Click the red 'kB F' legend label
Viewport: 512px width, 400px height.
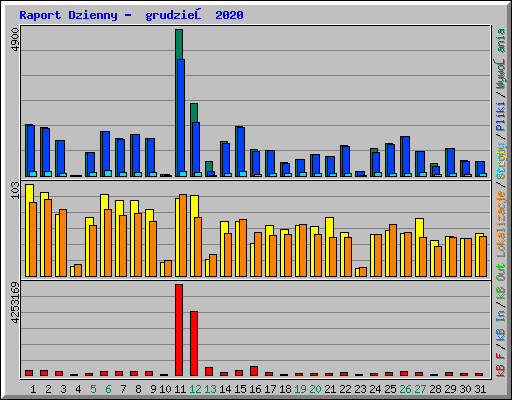click(501, 364)
